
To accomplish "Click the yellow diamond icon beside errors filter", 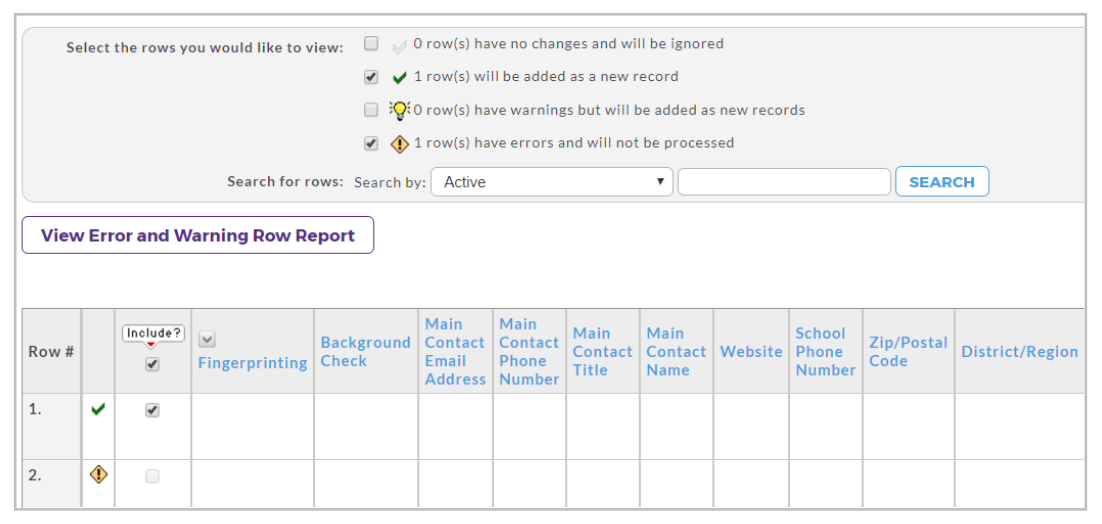I will tap(399, 144).
